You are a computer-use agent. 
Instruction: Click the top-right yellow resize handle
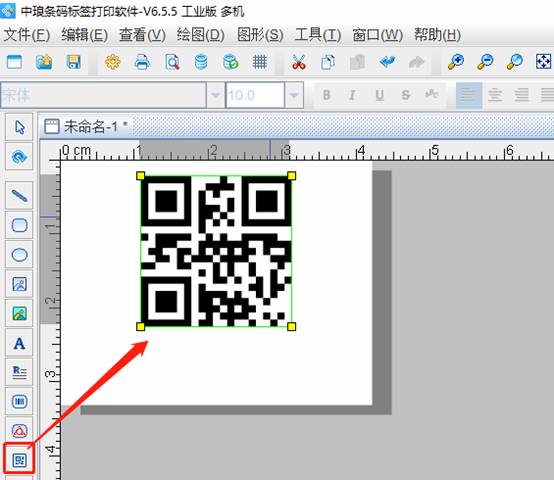coord(291,176)
